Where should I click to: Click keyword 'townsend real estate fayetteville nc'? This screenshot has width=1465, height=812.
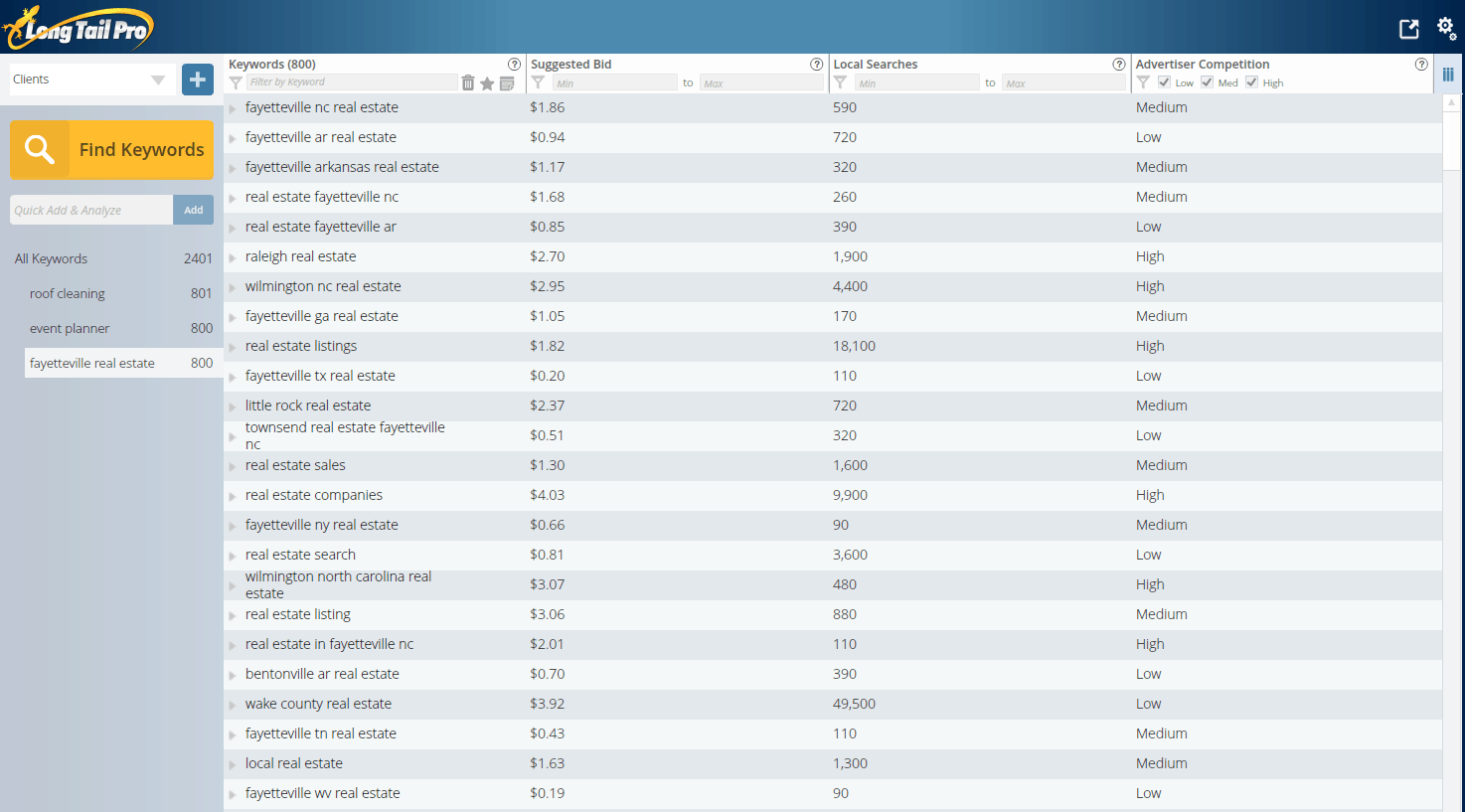click(x=345, y=435)
